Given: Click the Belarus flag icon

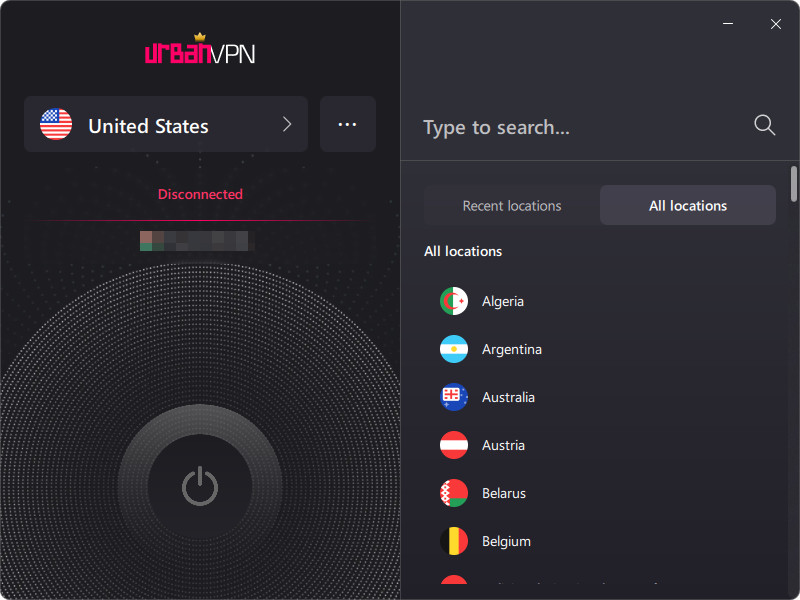Looking at the screenshot, I should coord(454,493).
